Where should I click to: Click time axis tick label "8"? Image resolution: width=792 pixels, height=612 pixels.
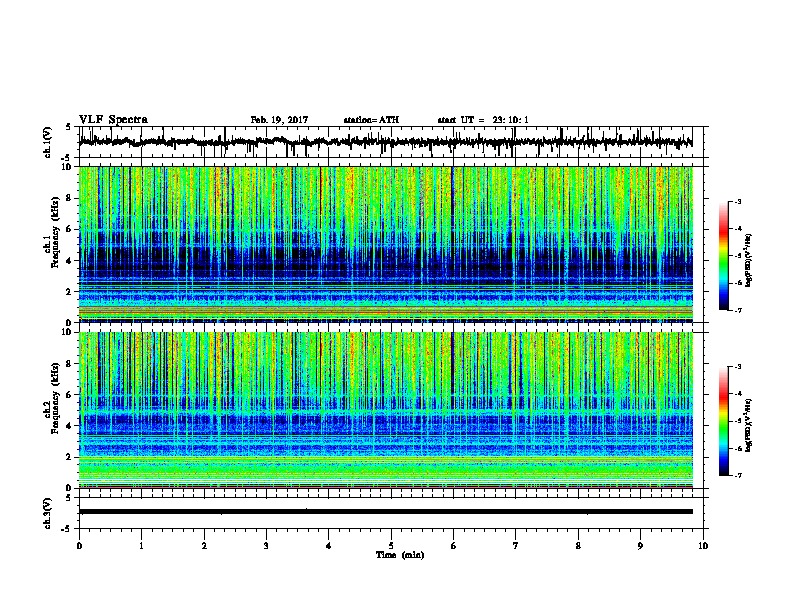point(578,546)
